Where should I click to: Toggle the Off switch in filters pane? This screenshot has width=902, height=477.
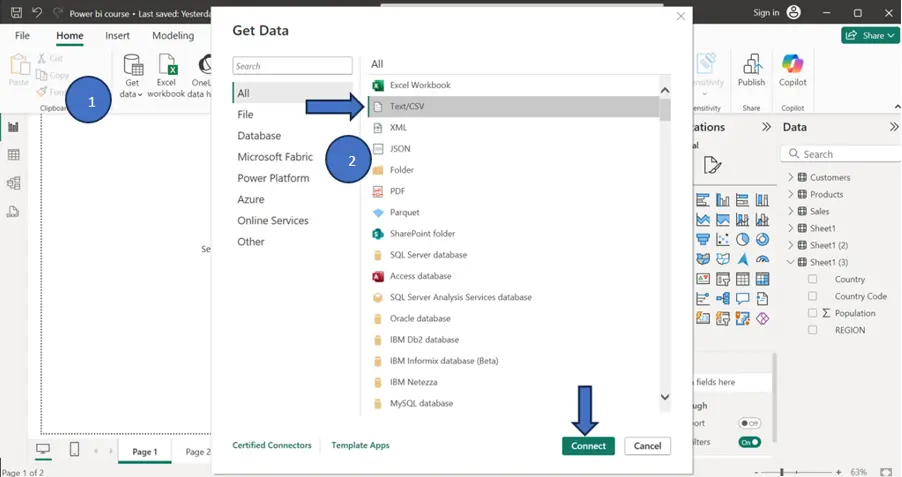[x=750, y=423]
